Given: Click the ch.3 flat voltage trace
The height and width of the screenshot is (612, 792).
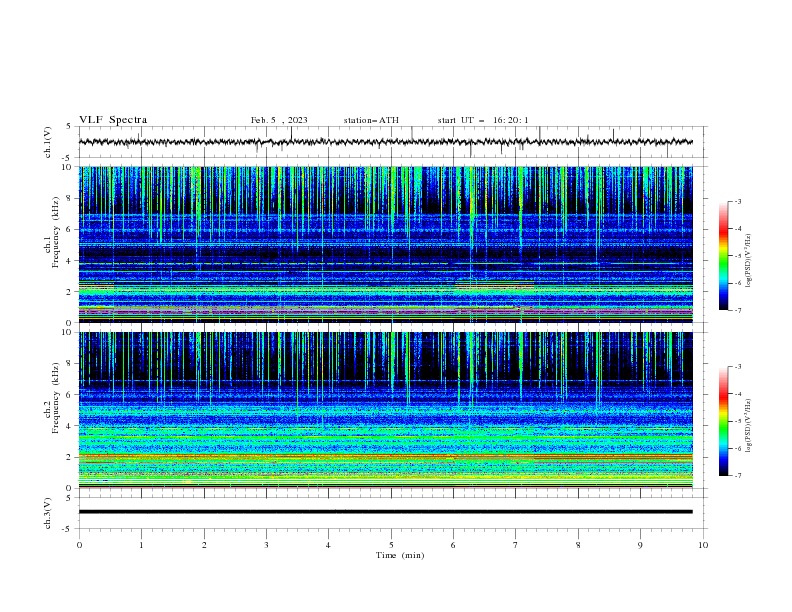Looking at the screenshot, I should coord(385,512).
